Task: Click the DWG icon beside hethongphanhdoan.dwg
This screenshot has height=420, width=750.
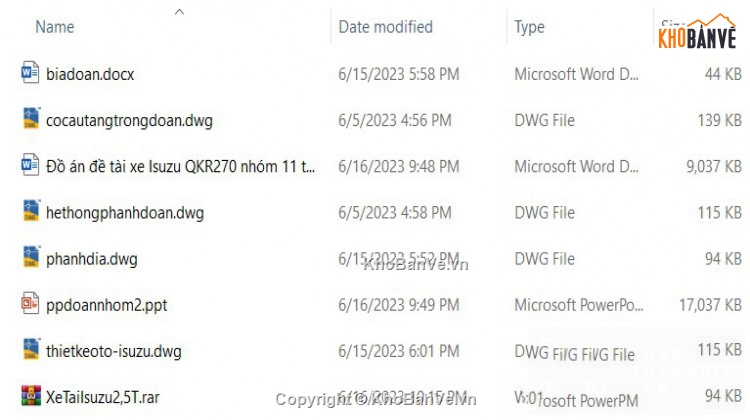Action: coord(32,210)
